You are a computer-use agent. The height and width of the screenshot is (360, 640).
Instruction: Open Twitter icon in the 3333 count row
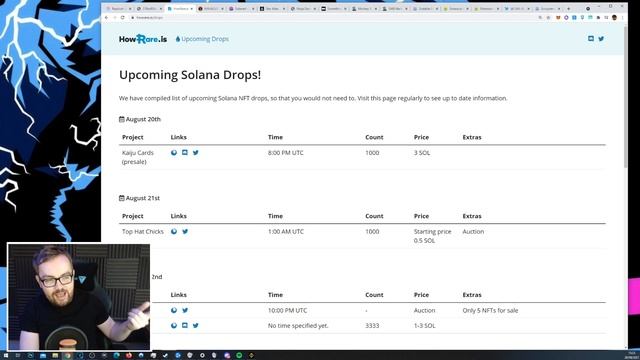[196, 325]
